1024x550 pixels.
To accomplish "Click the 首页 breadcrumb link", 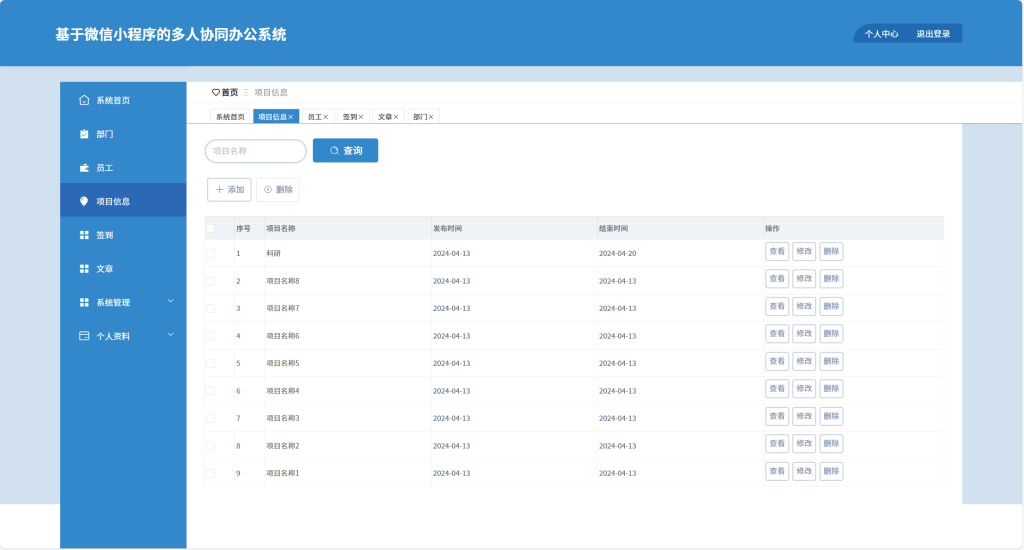I will [x=230, y=93].
